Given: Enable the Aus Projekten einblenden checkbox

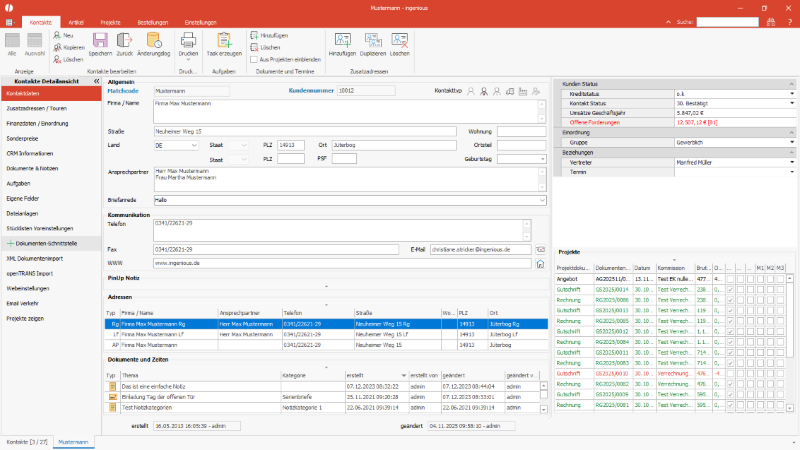Looking at the screenshot, I should pos(252,60).
